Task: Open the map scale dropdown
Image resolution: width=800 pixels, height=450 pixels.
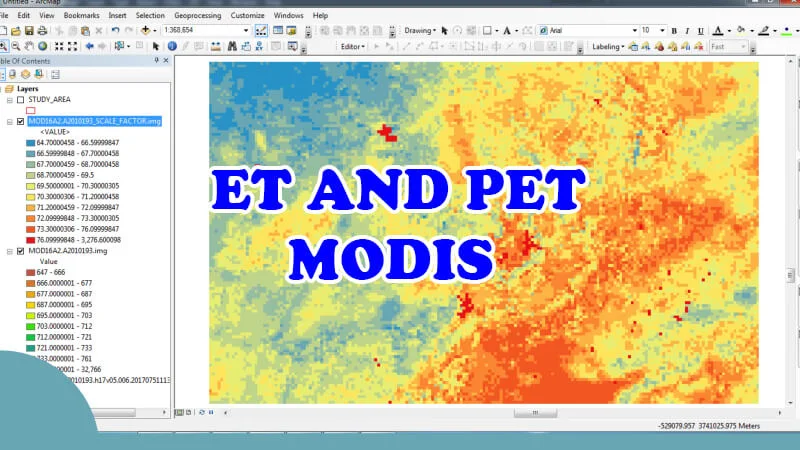Action: tap(246, 31)
